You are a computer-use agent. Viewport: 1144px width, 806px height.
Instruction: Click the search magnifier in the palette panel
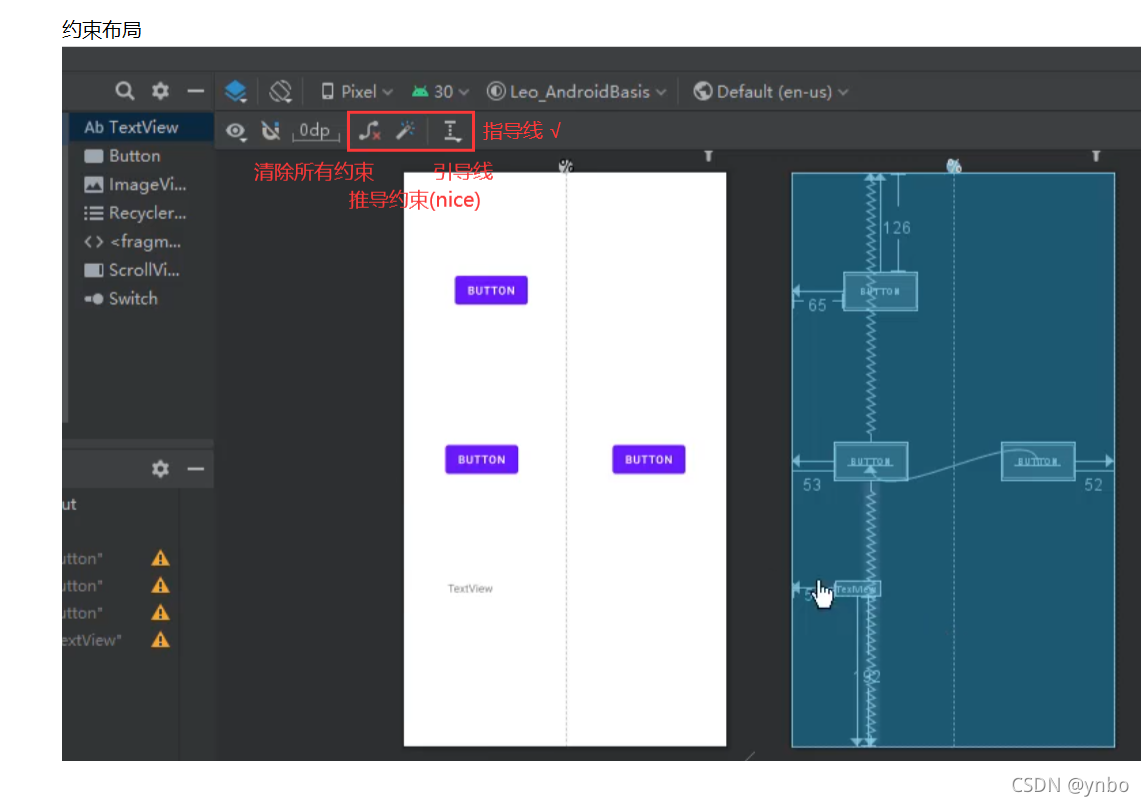point(124,91)
